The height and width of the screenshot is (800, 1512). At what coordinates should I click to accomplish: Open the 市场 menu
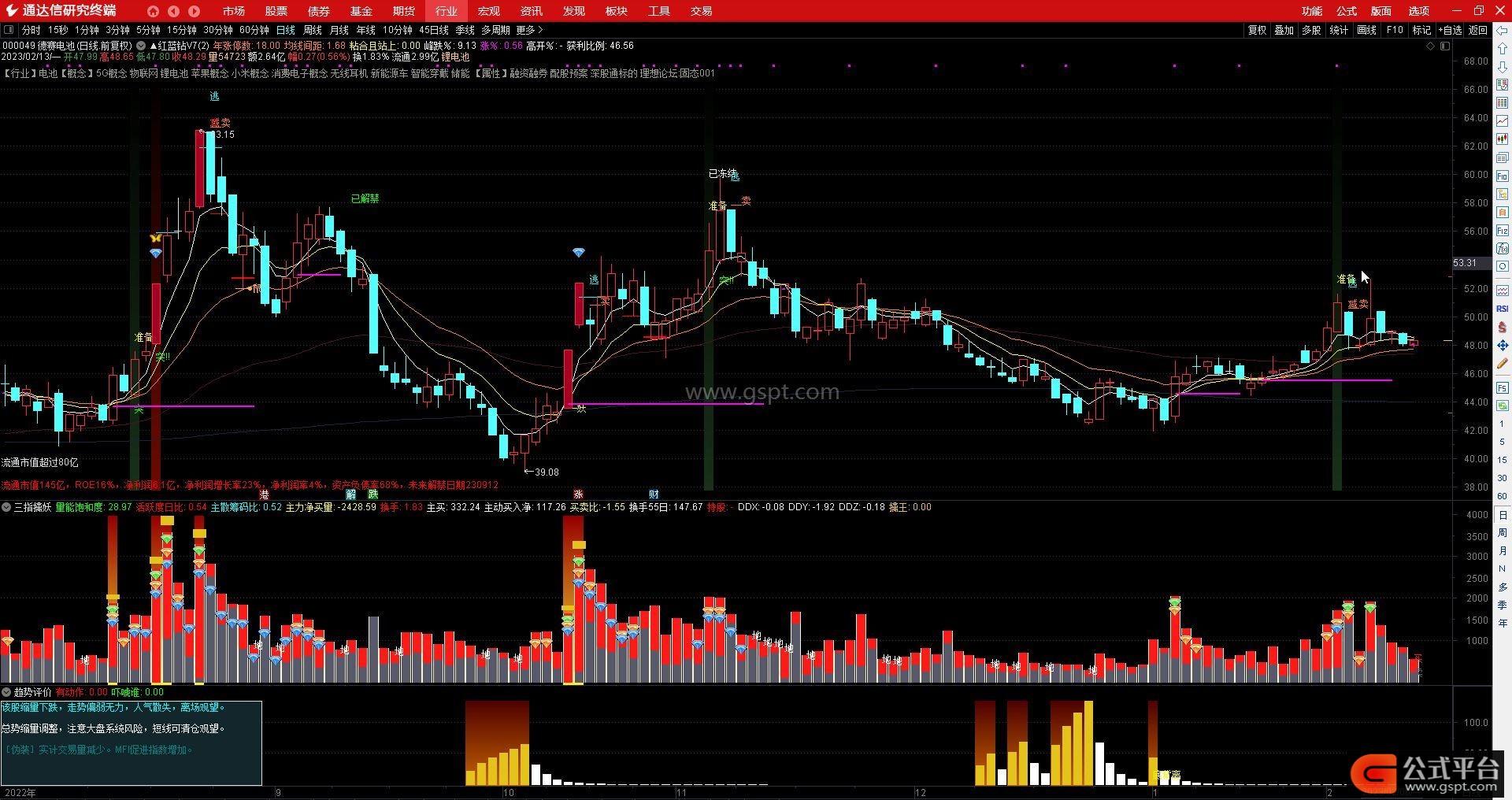point(233,11)
